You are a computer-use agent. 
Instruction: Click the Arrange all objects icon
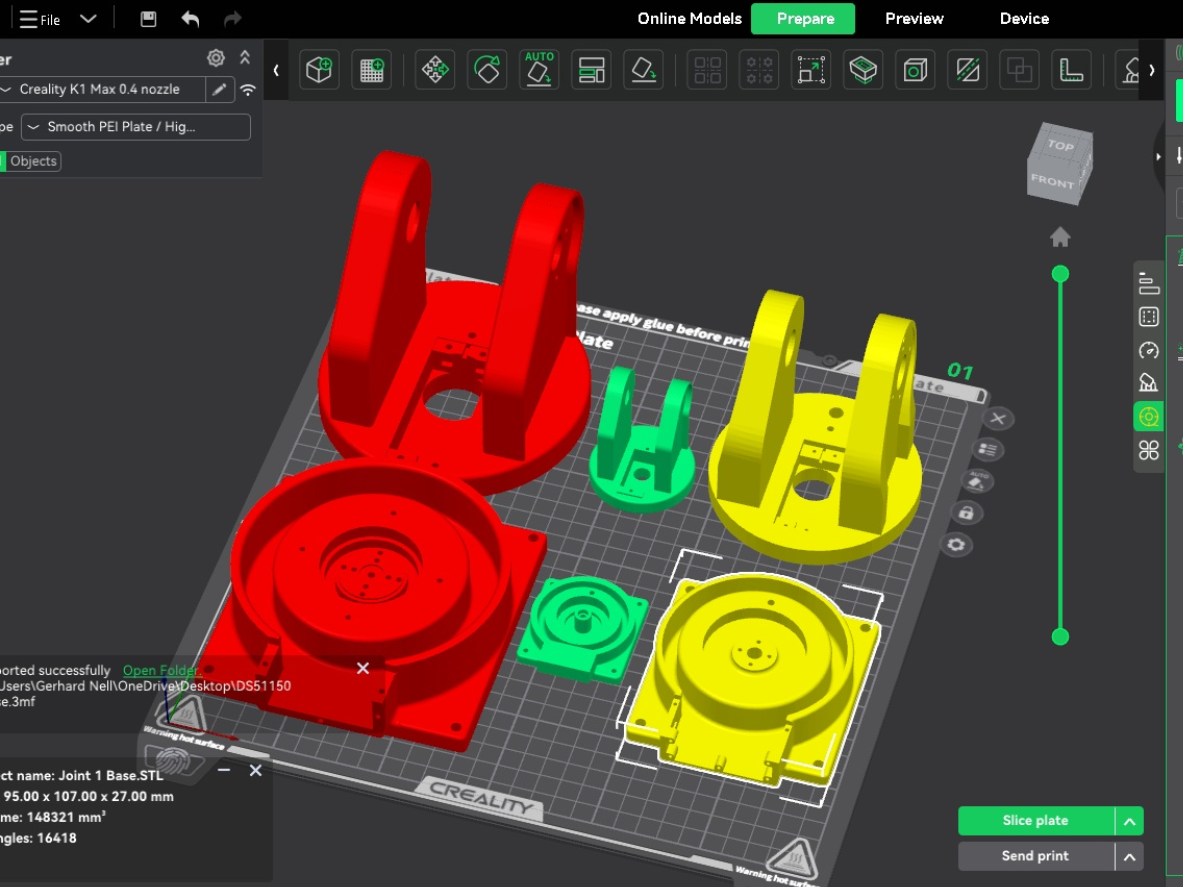click(x=592, y=70)
